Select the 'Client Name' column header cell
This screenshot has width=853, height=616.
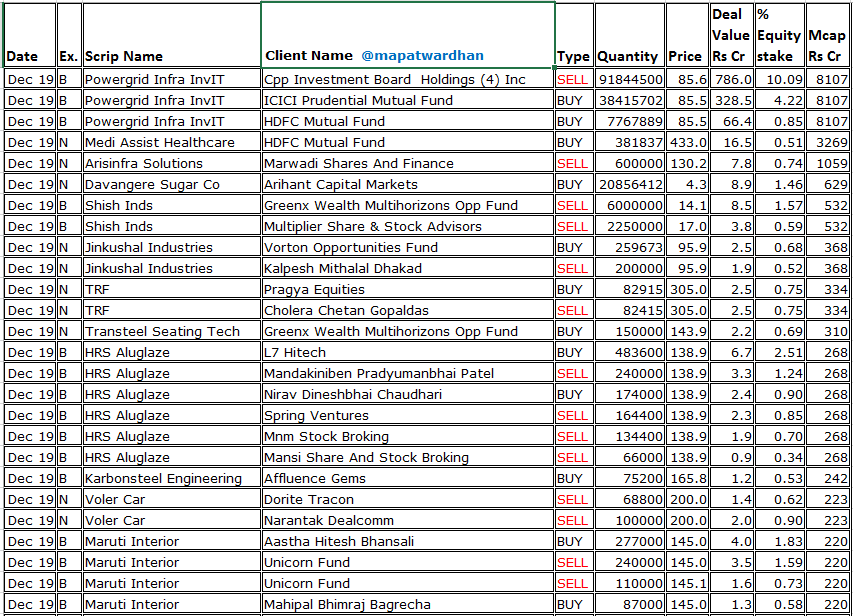coord(408,35)
